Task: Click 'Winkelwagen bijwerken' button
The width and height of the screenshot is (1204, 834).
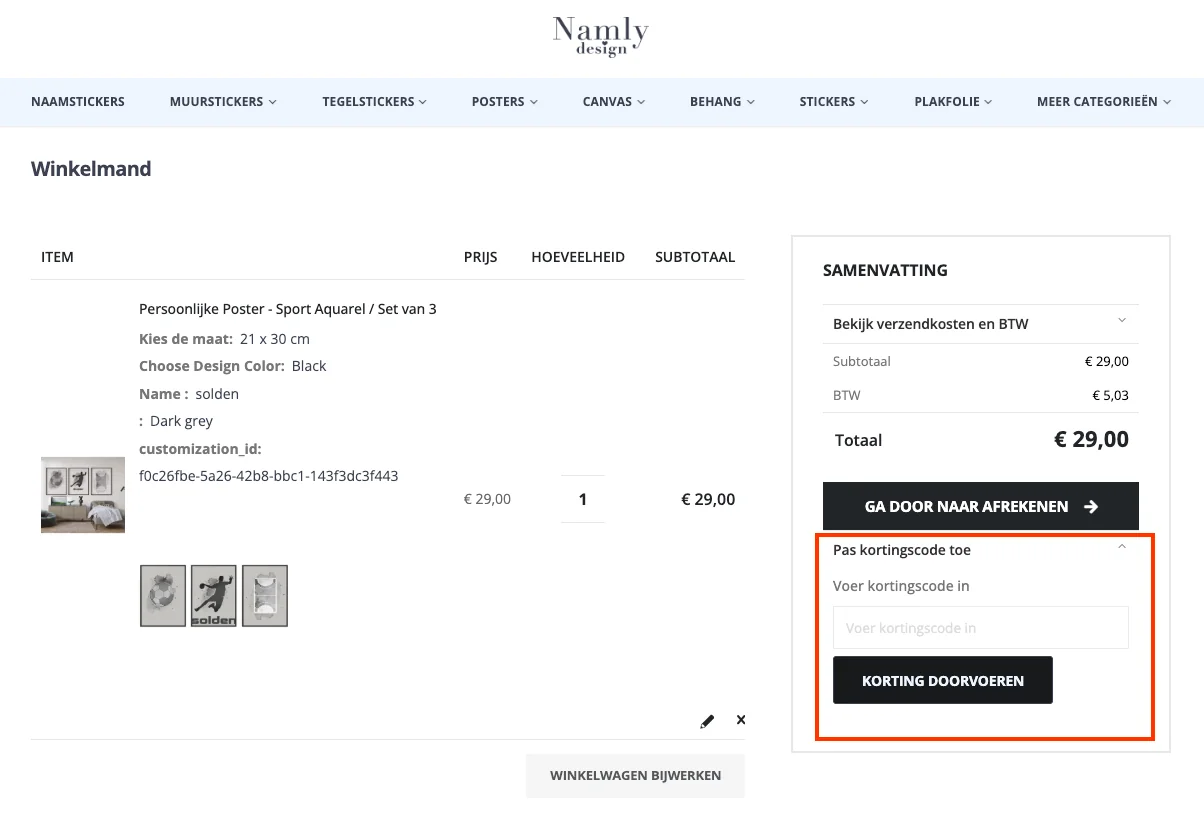Action: coord(635,775)
